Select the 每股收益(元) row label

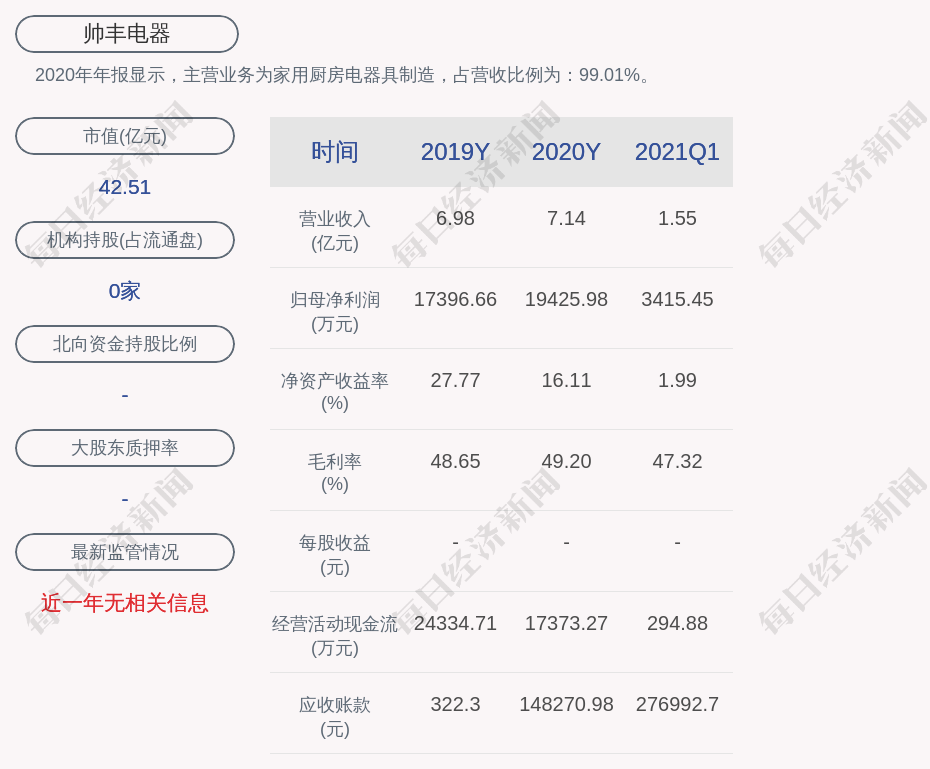(x=335, y=554)
